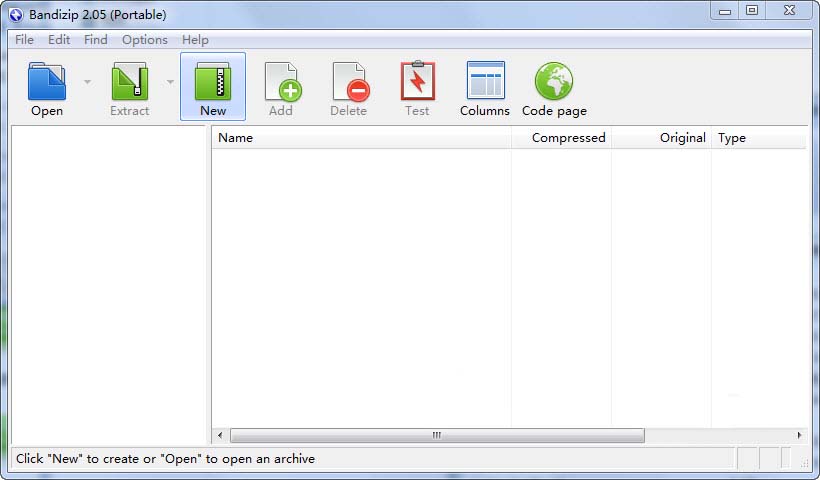
Task: Expand the dropdown arrow beside Open
Action: point(87,82)
